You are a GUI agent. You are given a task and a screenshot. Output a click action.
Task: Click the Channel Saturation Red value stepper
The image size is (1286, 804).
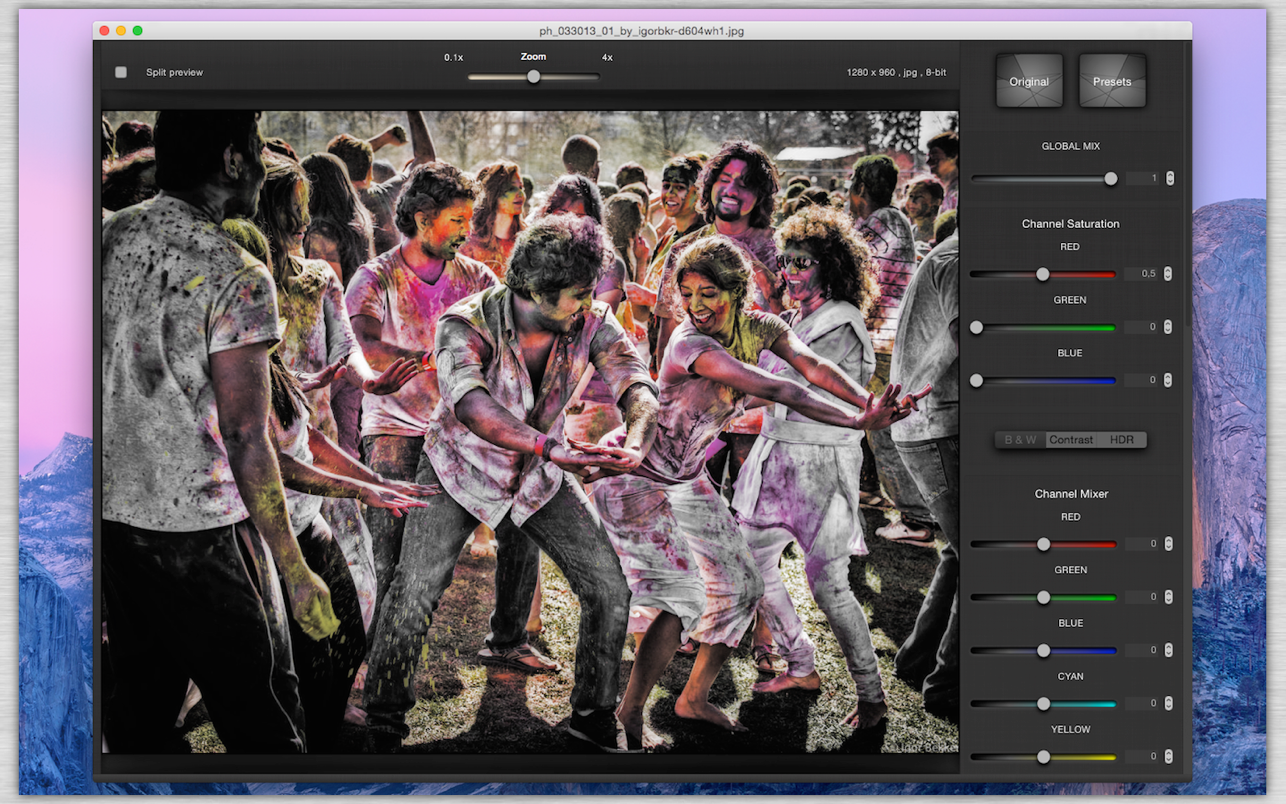[1168, 274]
